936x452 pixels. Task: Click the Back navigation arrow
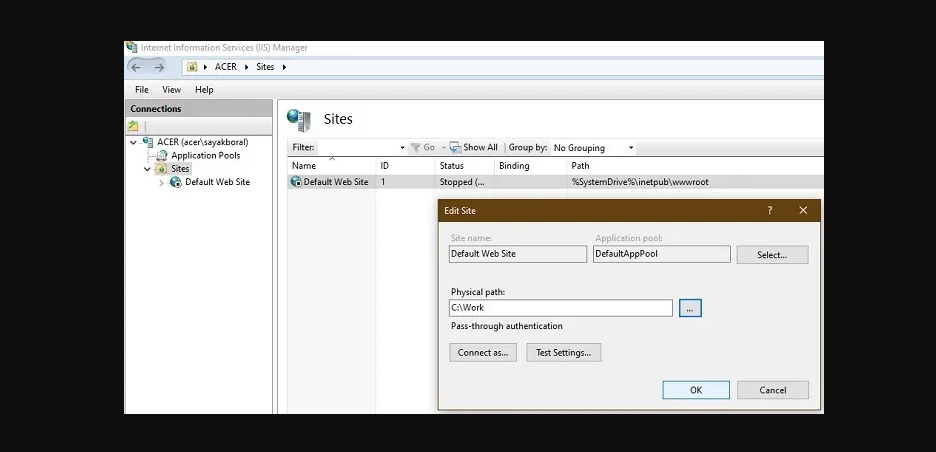(x=136, y=67)
